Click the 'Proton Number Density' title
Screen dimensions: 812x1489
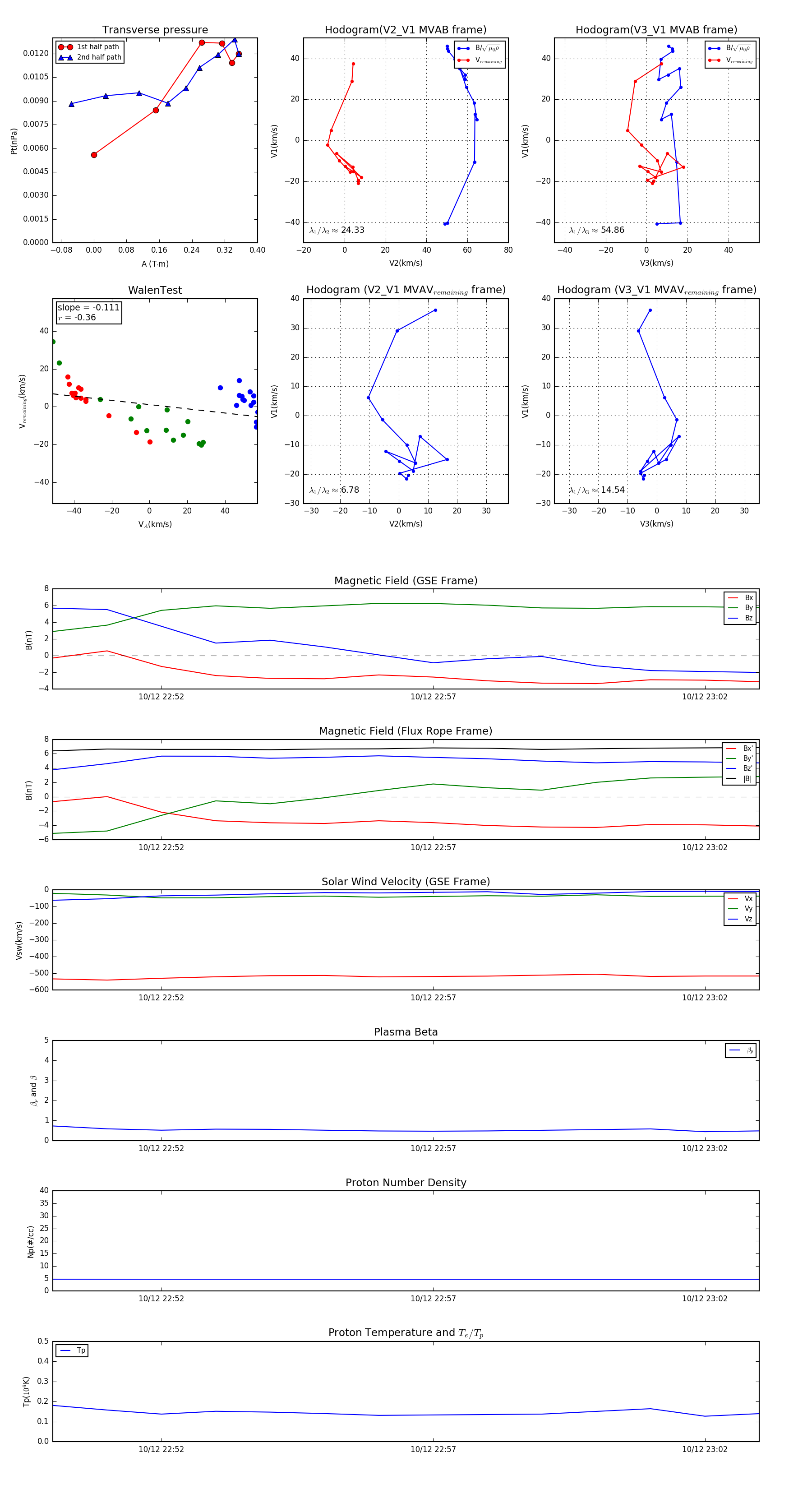click(406, 1183)
